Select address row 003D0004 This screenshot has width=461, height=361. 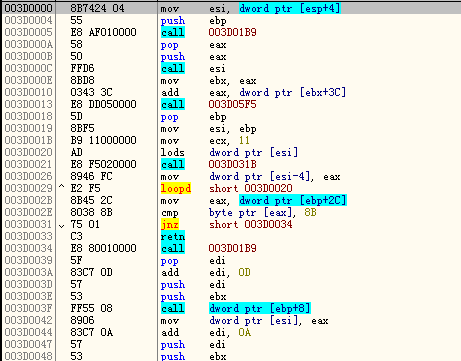click(29, 20)
